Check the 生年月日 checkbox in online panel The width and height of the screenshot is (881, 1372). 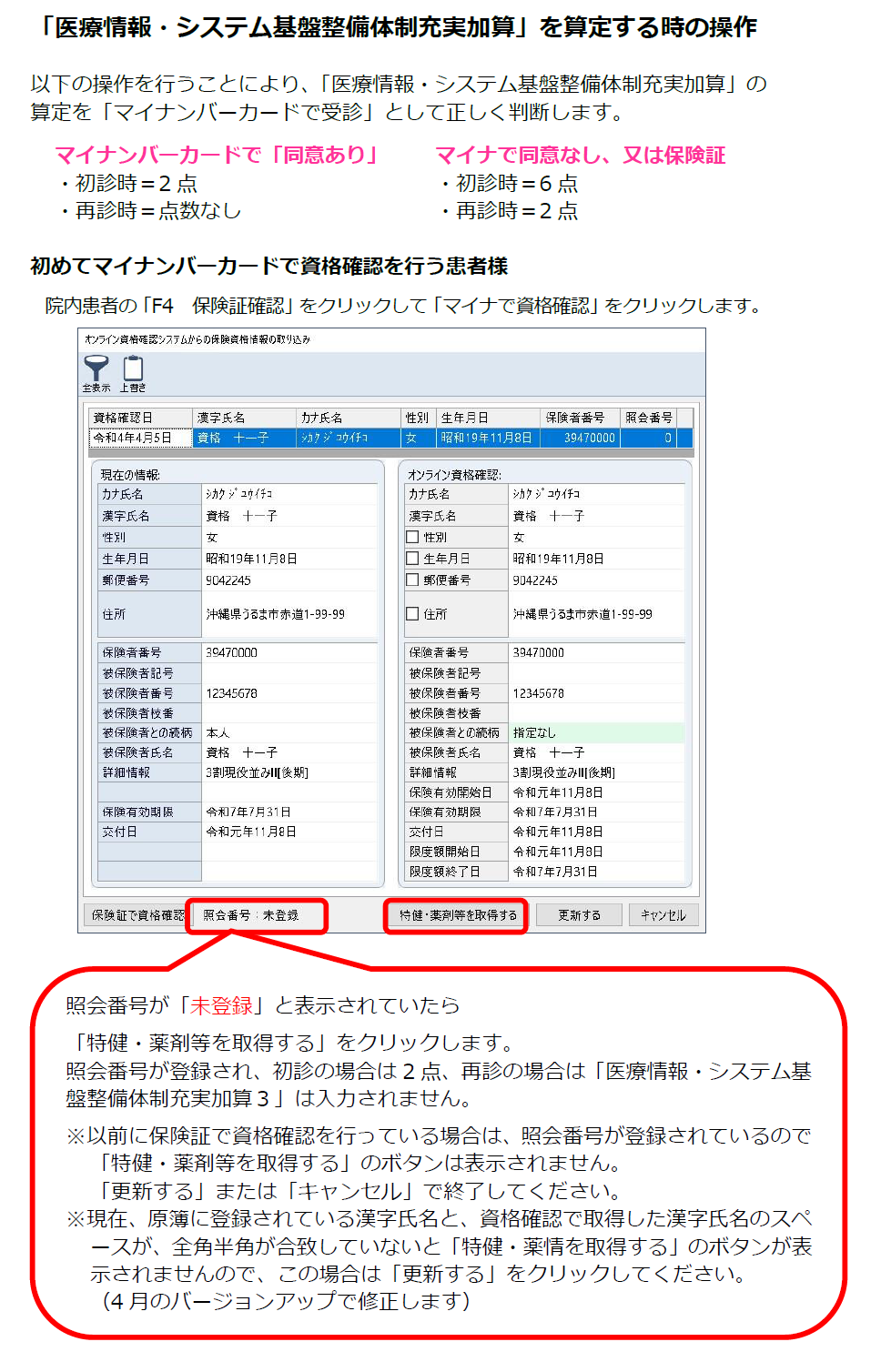[x=412, y=559]
